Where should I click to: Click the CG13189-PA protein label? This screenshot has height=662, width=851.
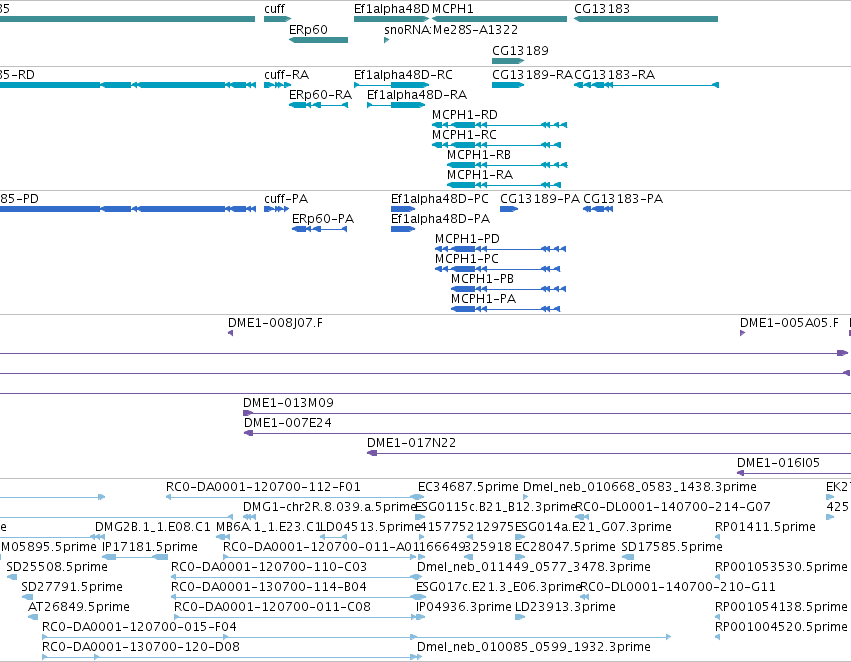click(x=540, y=199)
